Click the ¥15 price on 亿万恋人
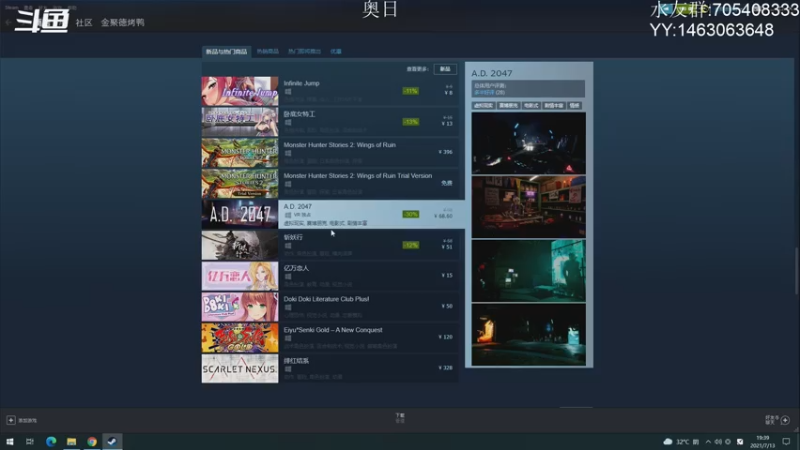Image resolution: width=800 pixels, height=450 pixels. [x=447, y=276]
